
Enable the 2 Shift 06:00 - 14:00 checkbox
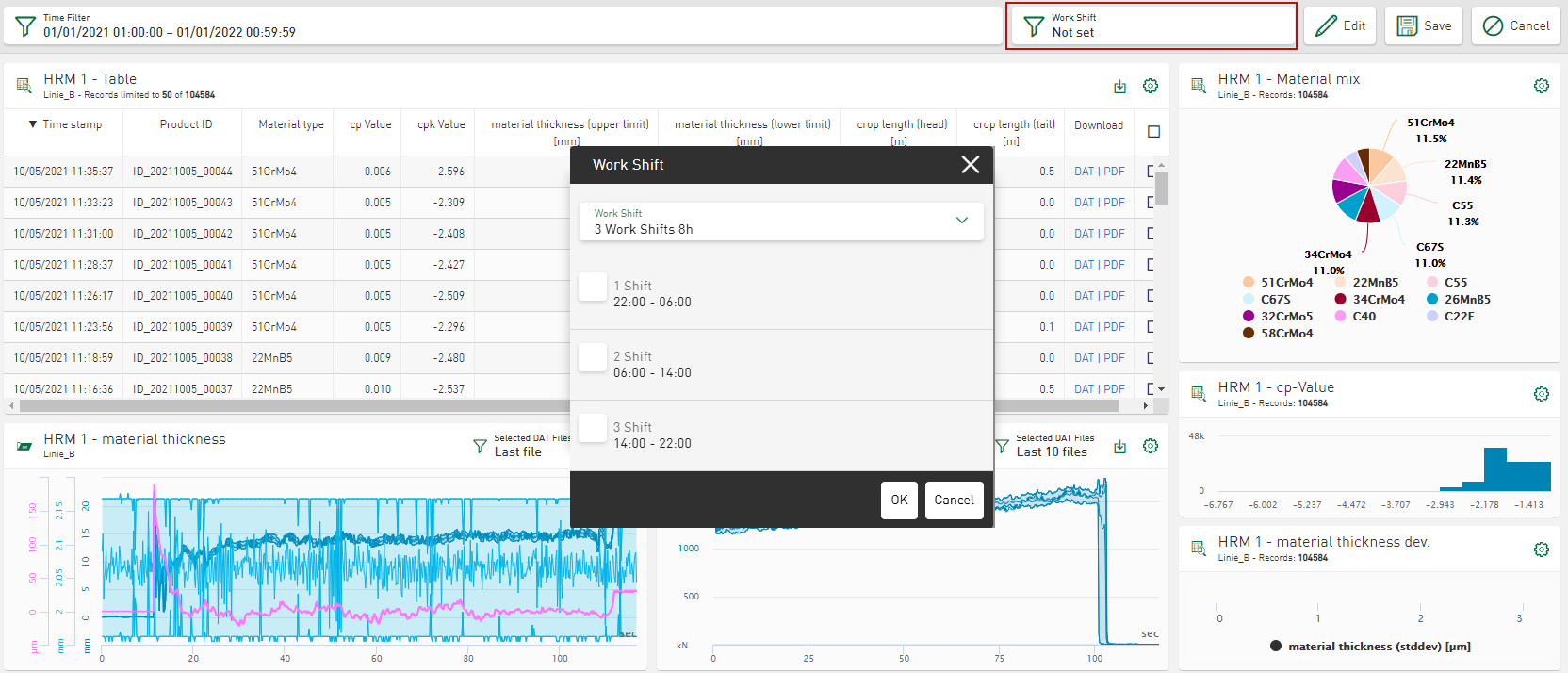[593, 357]
